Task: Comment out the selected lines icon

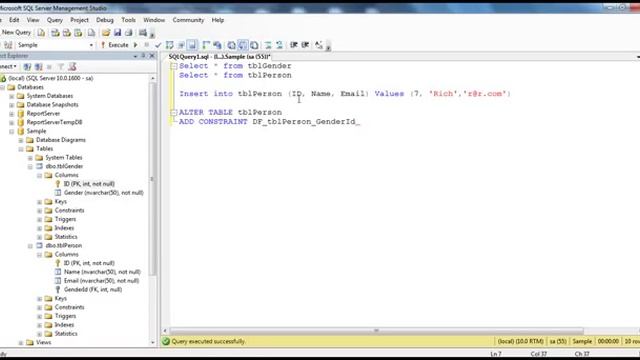Action: 268,45
